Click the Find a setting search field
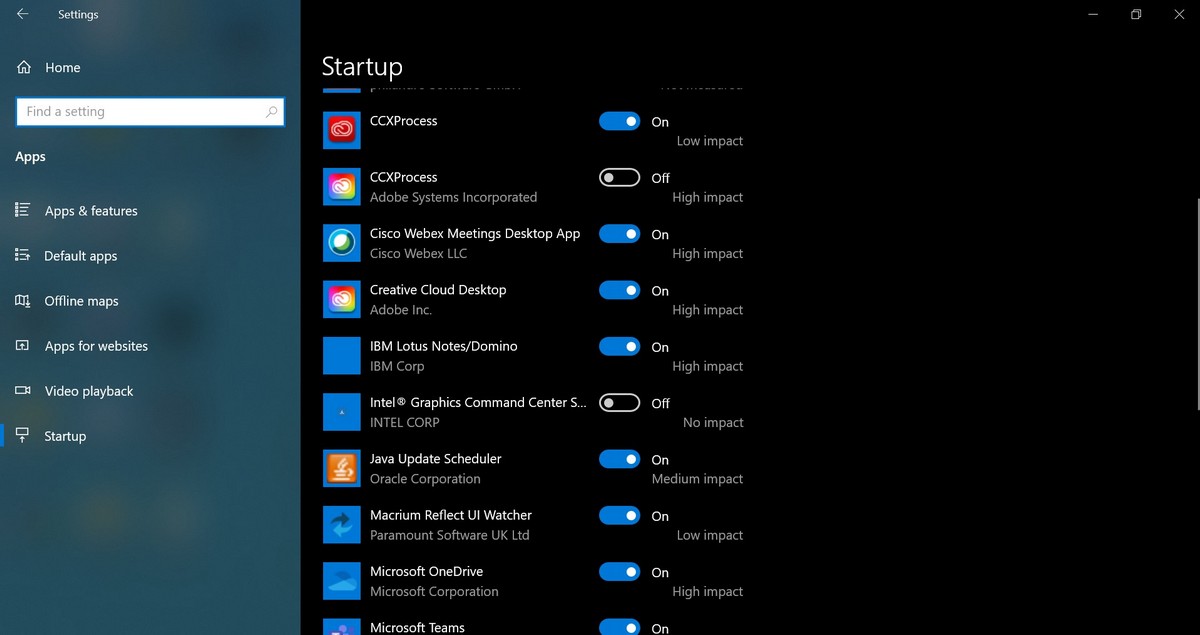 pyautogui.click(x=150, y=112)
